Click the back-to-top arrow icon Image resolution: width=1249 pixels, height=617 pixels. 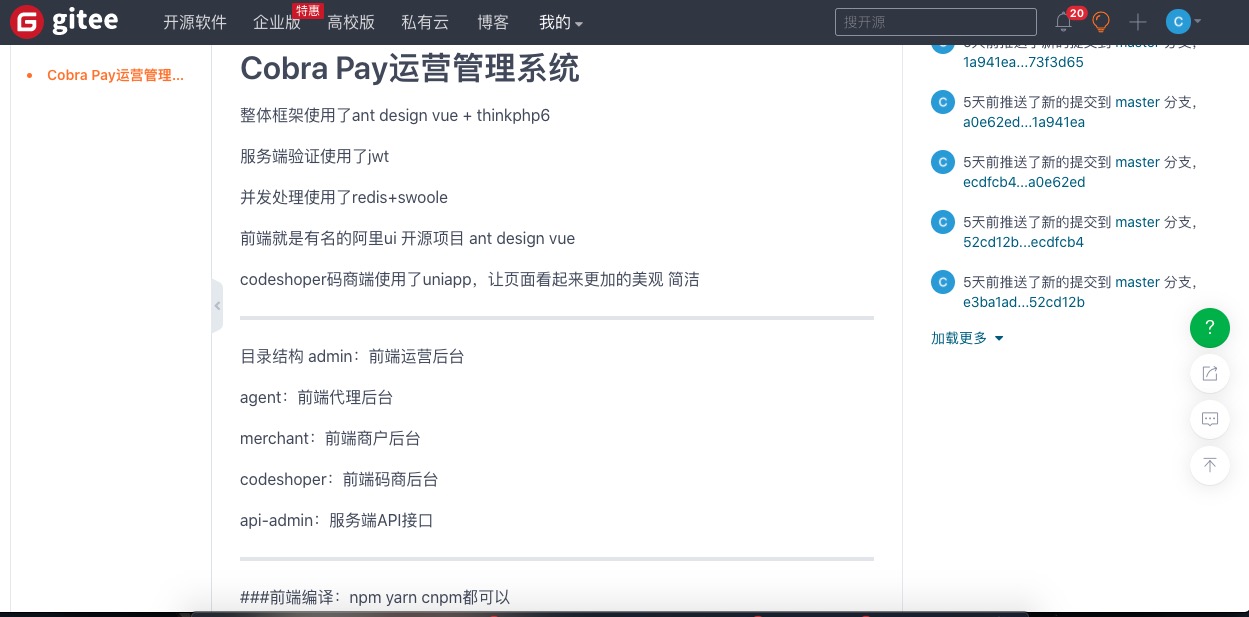pos(1210,466)
